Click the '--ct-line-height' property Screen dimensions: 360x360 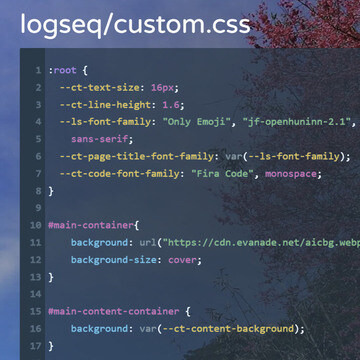tap(105, 105)
